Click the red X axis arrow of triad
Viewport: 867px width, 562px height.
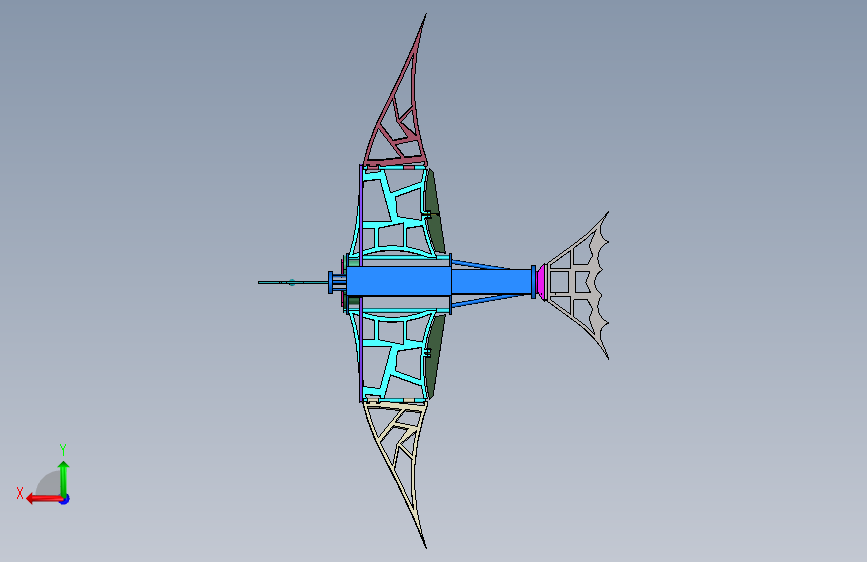click(x=43, y=499)
